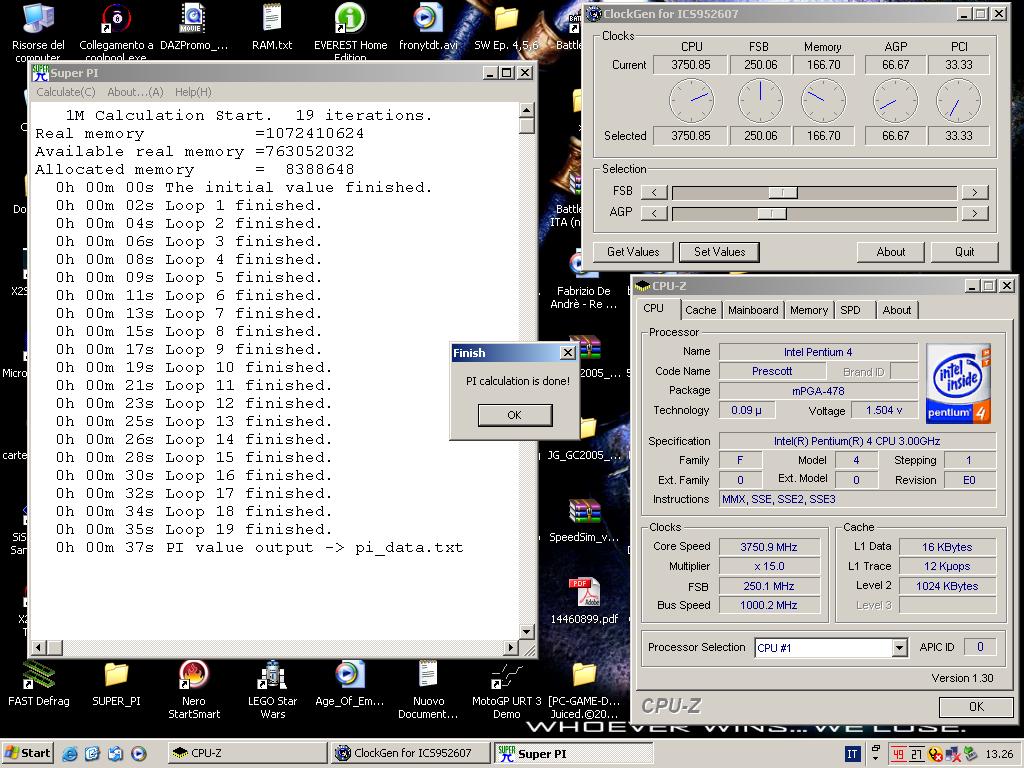
Task: Click the system clock showing 13.26
Action: tap(999, 754)
